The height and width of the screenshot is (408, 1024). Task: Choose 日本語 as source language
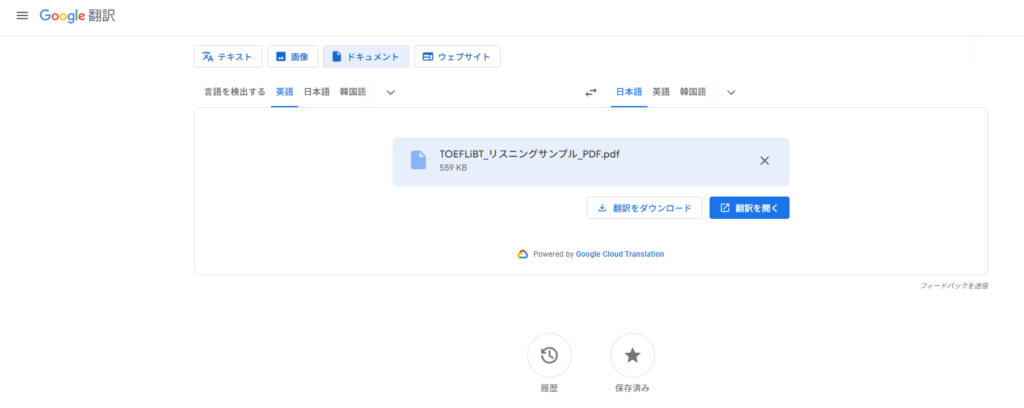[316, 92]
